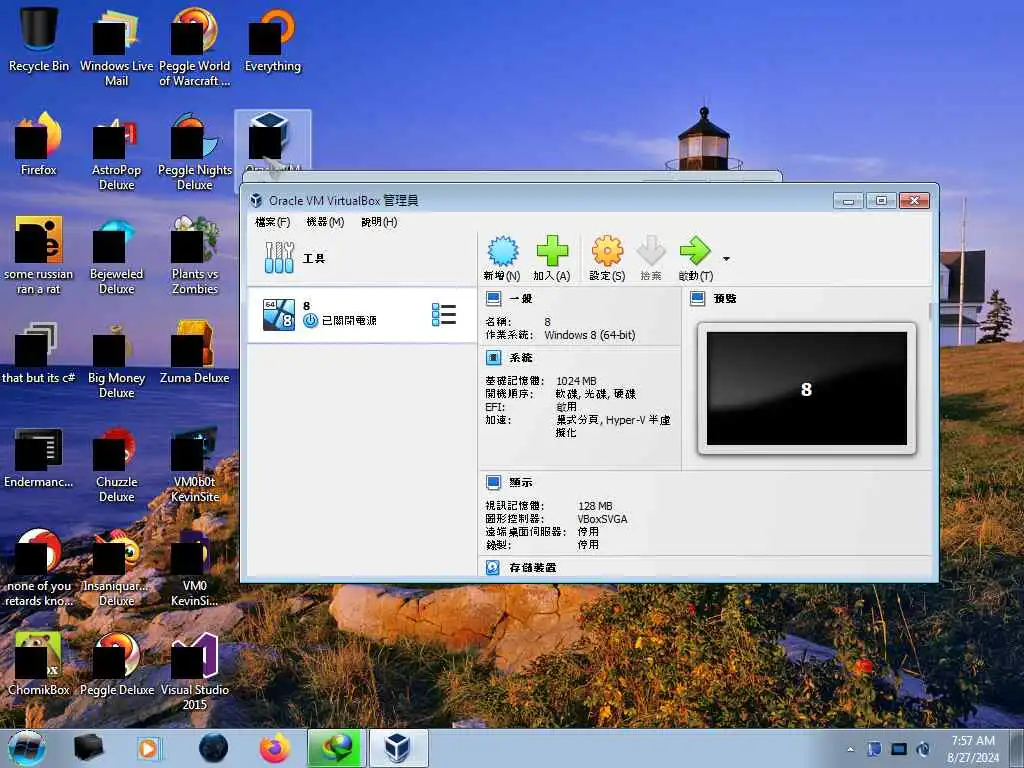Open the Windows Start menu orb
The width and height of the screenshot is (1024, 768).
[26, 748]
